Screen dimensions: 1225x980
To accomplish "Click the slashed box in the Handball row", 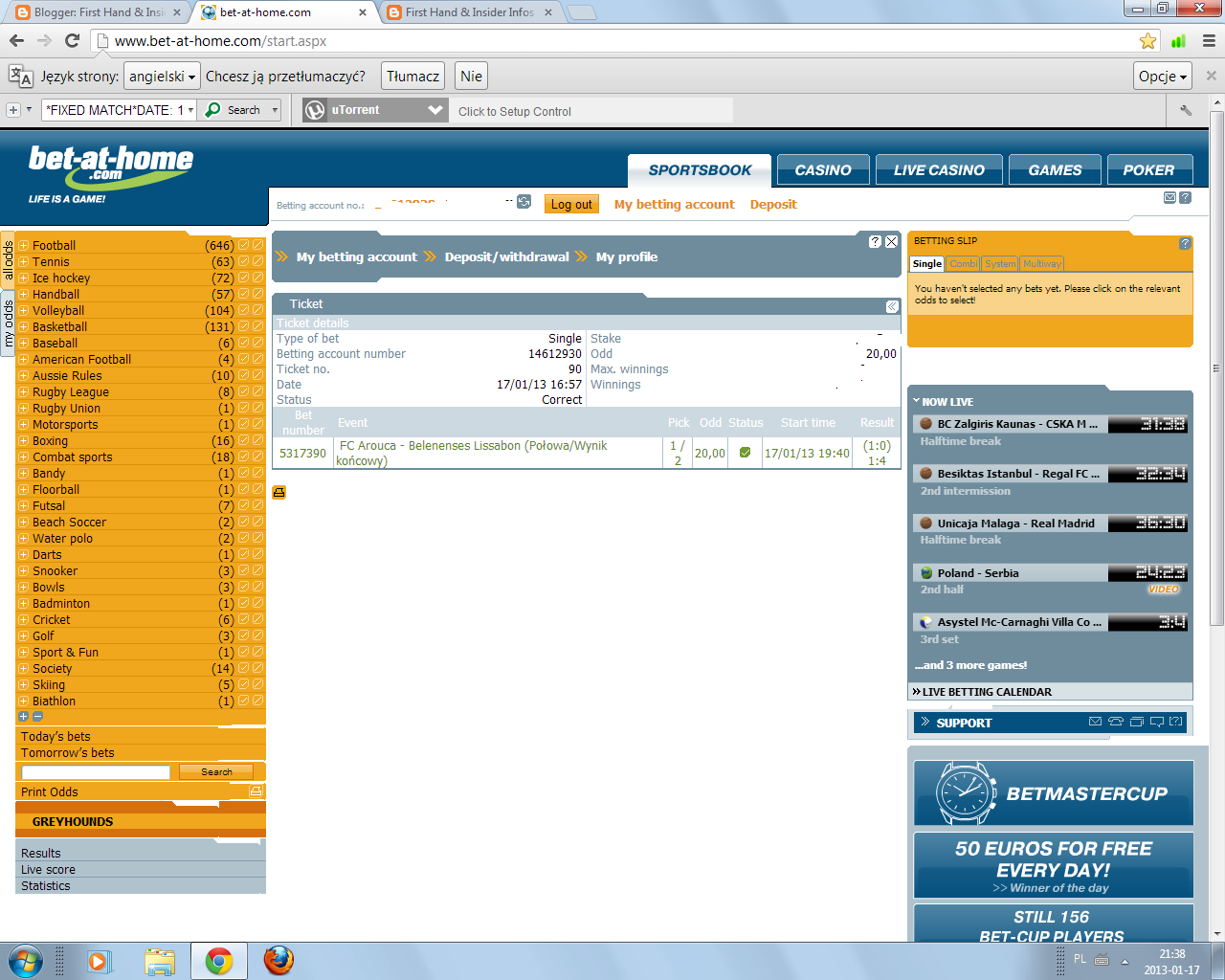I will [257, 294].
